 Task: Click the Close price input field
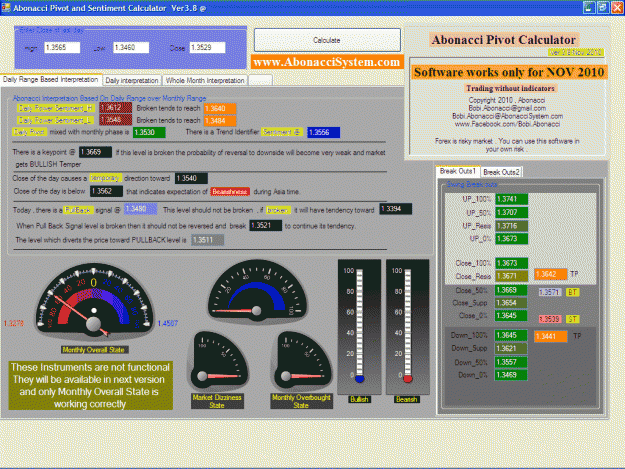207,47
